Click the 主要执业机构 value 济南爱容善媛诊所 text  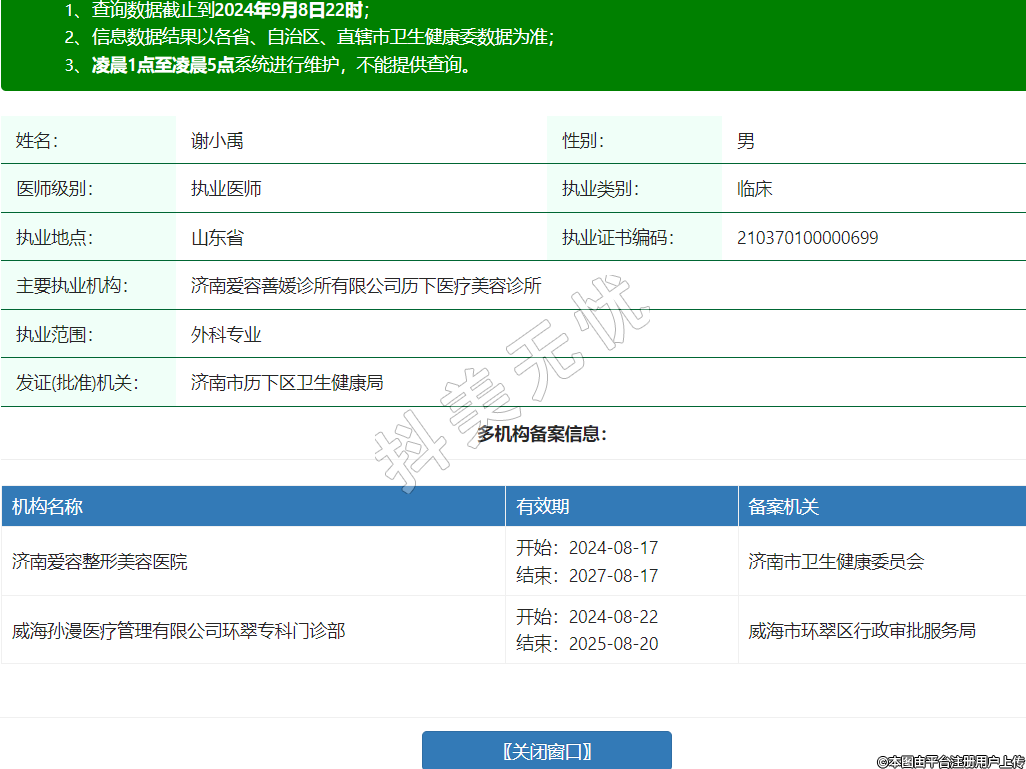pos(366,286)
